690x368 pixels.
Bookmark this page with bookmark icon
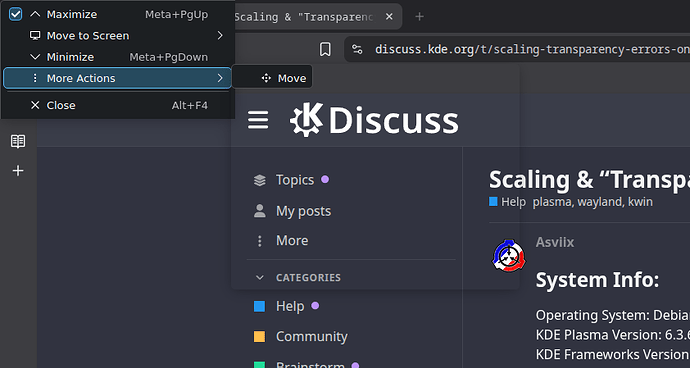click(325, 49)
